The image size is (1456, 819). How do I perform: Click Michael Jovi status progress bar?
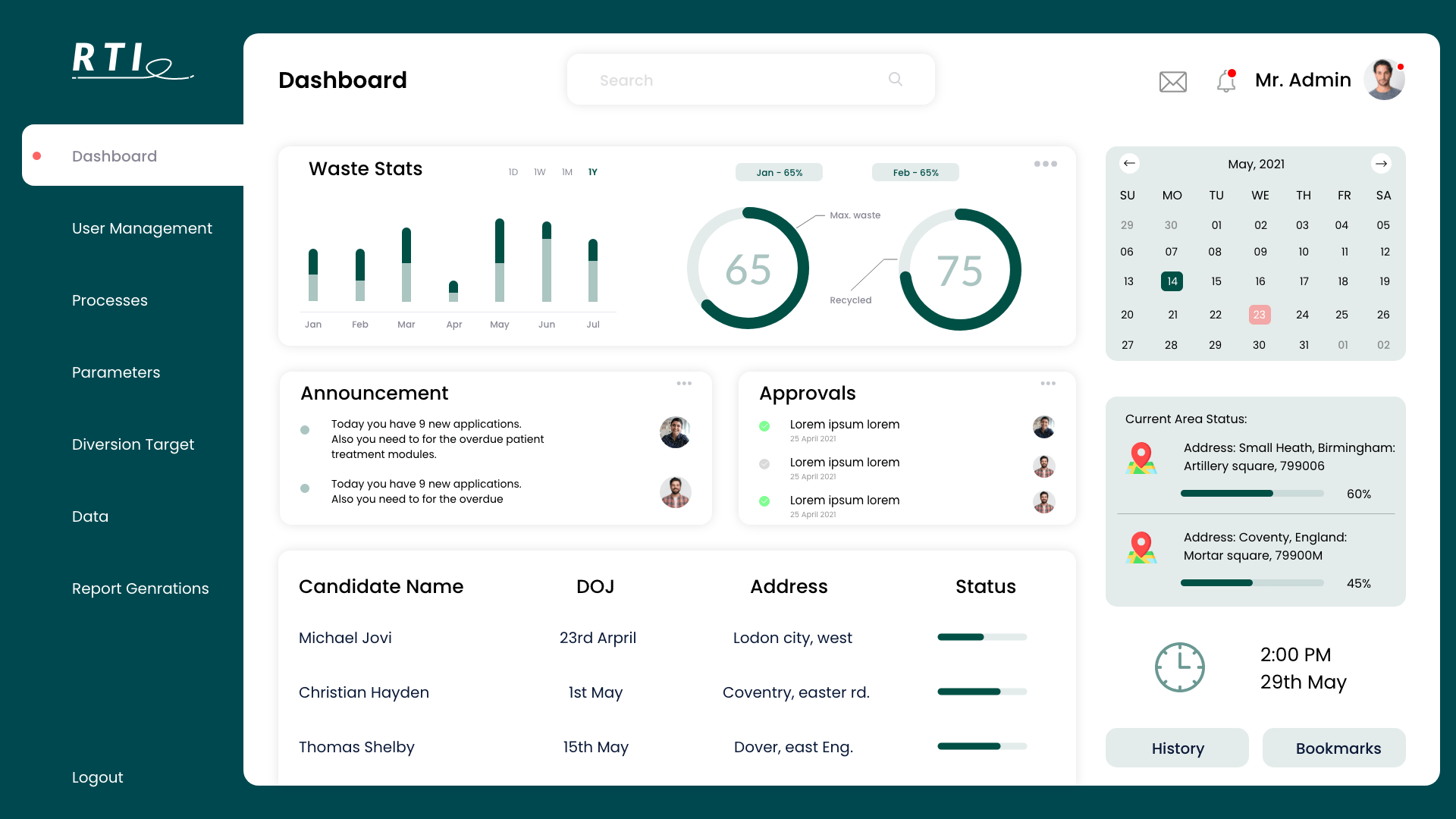pyautogui.click(x=982, y=637)
